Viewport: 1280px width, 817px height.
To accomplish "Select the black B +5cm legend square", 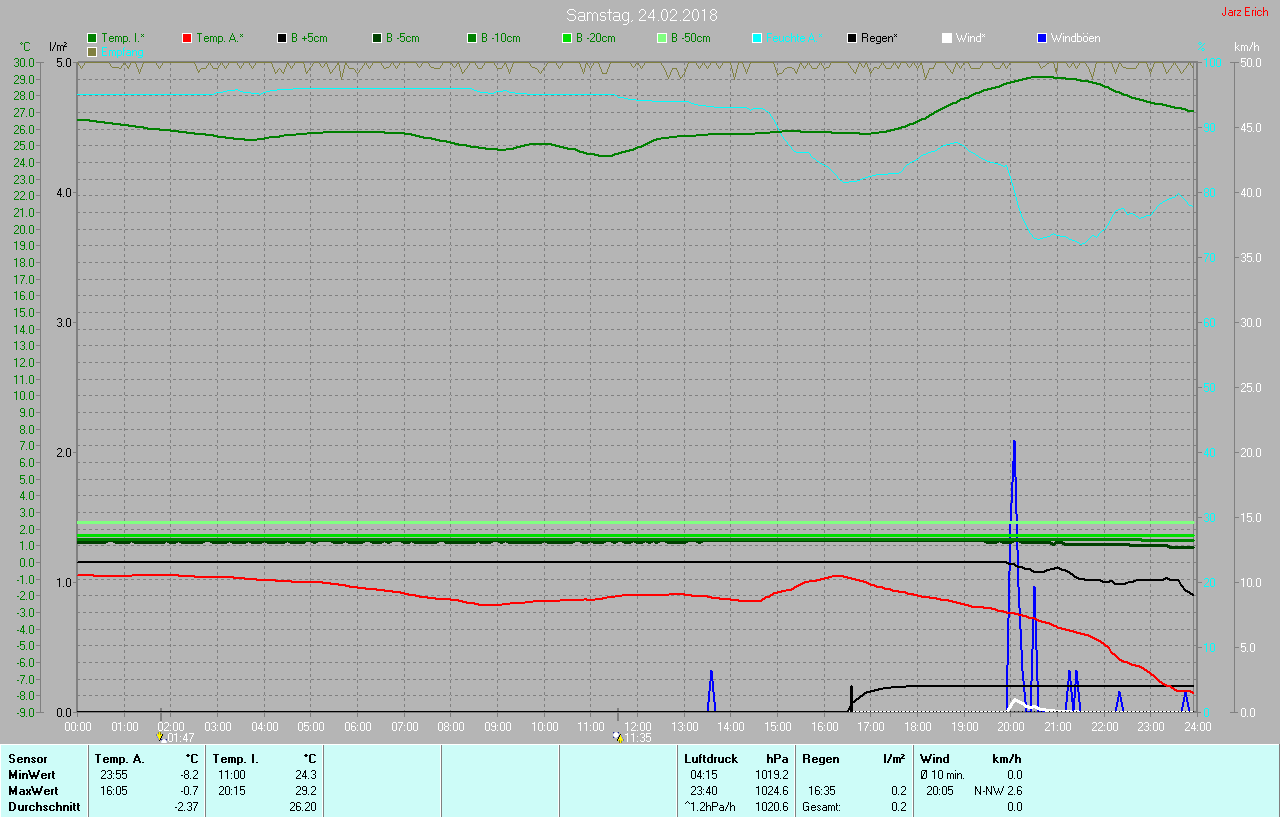I will [283, 38].
